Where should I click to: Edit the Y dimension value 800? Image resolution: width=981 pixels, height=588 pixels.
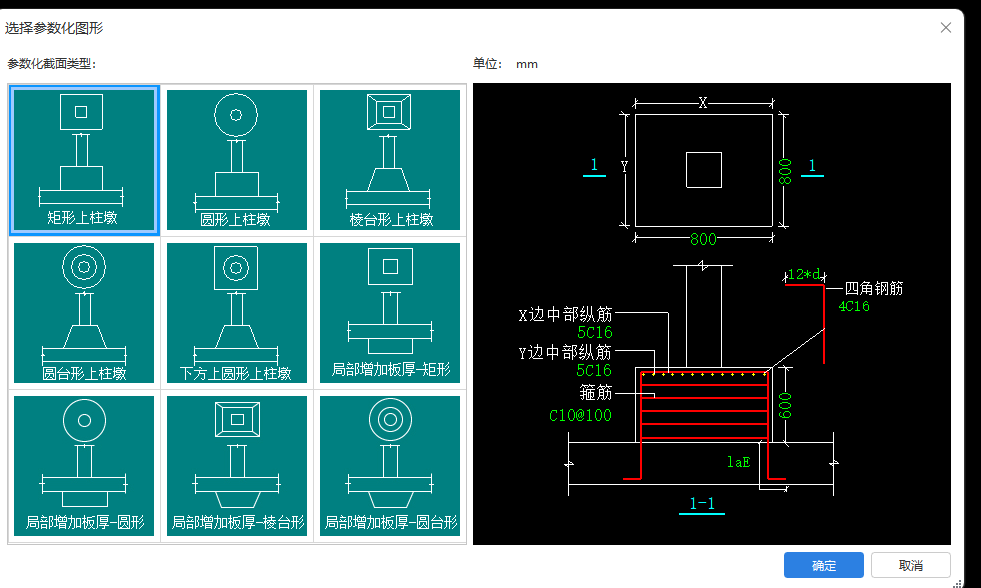[785, 171]
